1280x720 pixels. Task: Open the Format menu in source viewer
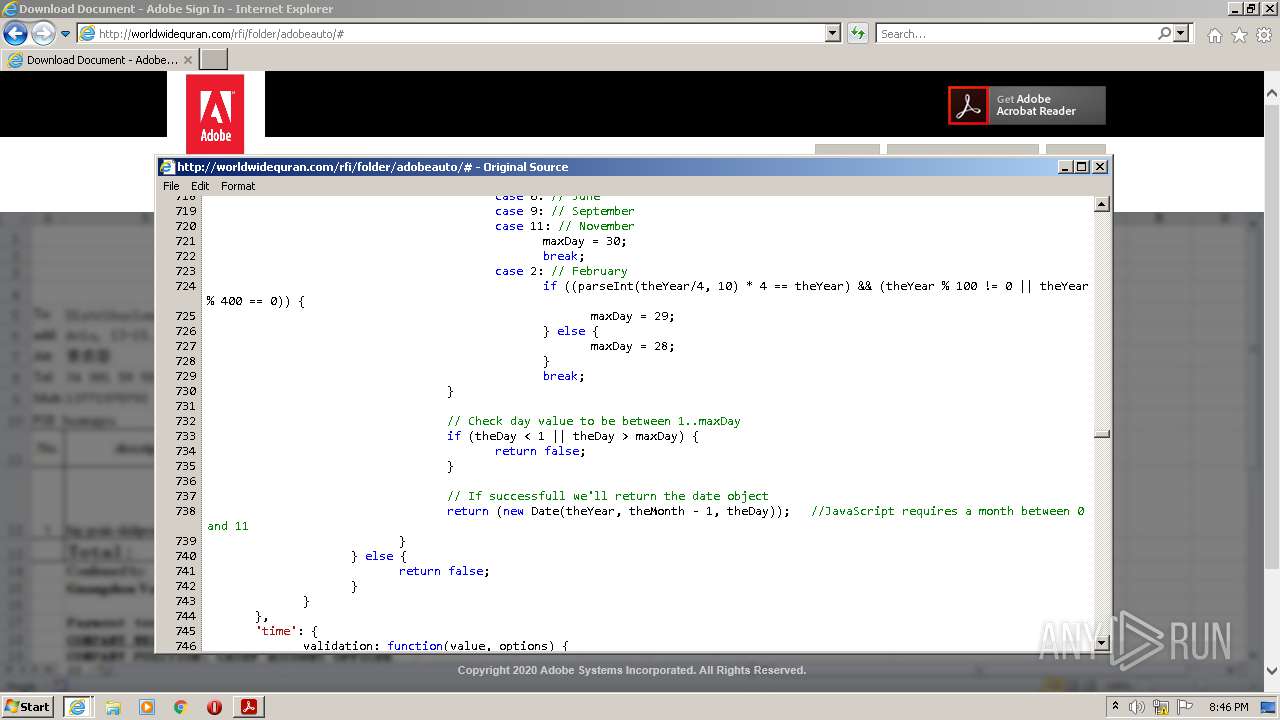click(x=238, y=186)
